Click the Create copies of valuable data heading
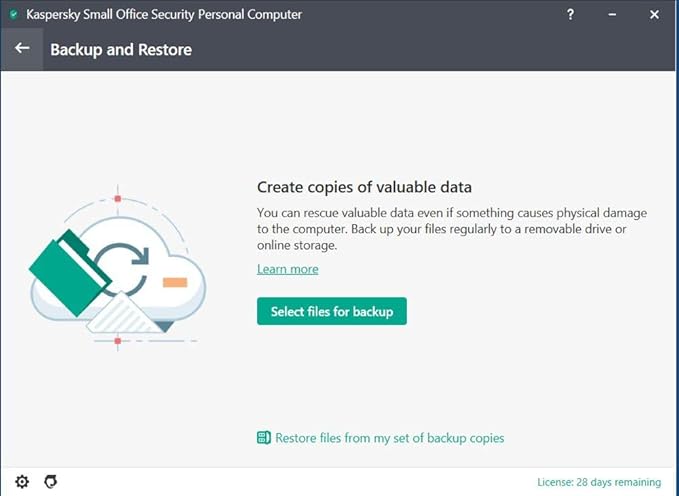 364,187
